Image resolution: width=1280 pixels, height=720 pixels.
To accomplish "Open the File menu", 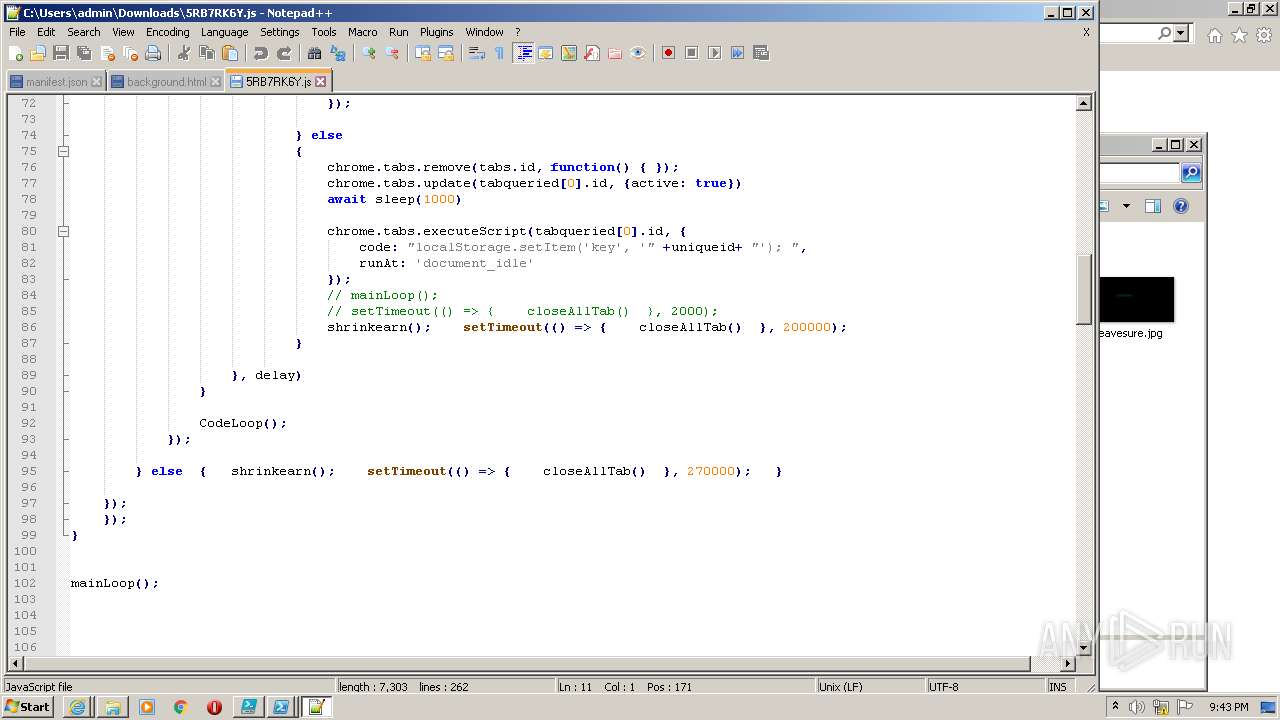I will [17, 32].
